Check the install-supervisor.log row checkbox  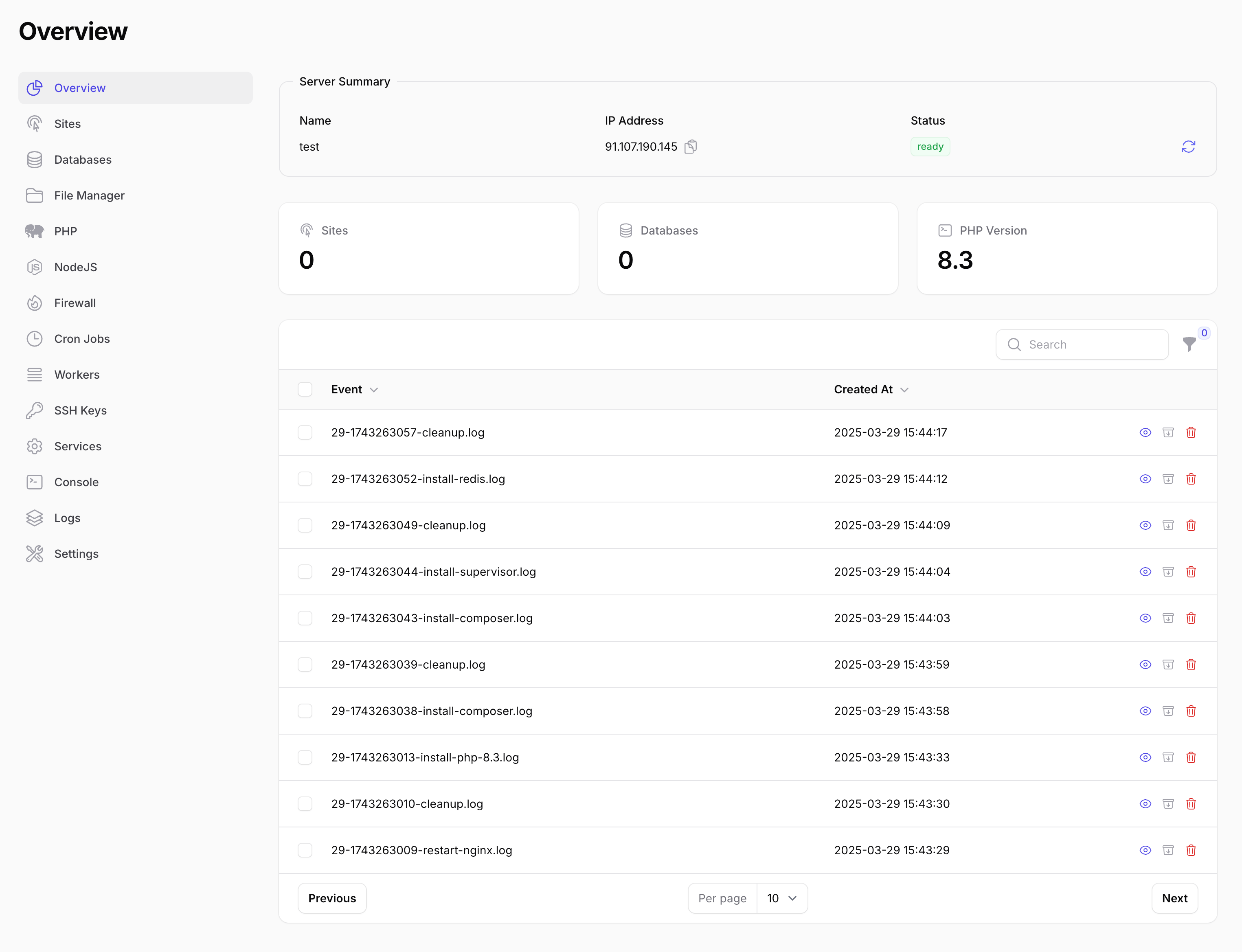coord(305,572)
